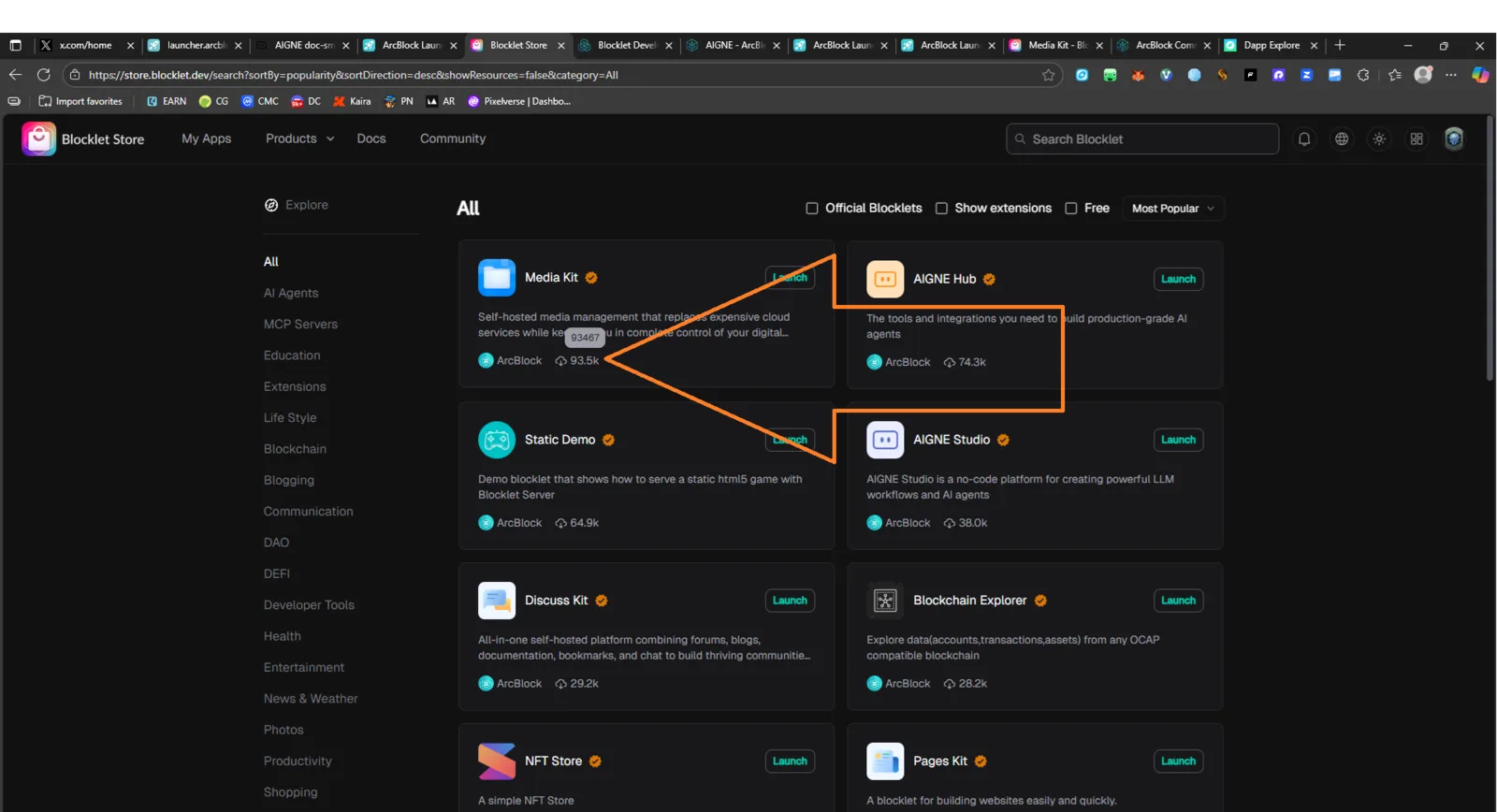This screenshot has width=1497, height=812.
Task: Open the Most Popular sort dropdown
Action: click(1172, 209)
